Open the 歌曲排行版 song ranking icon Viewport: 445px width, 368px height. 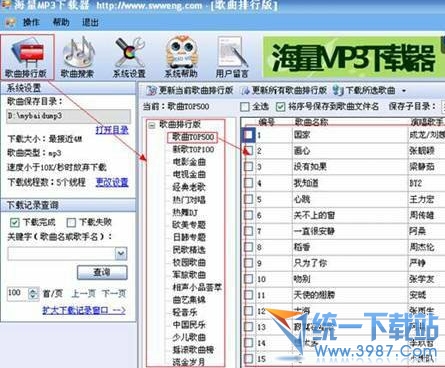click(27, 57)
